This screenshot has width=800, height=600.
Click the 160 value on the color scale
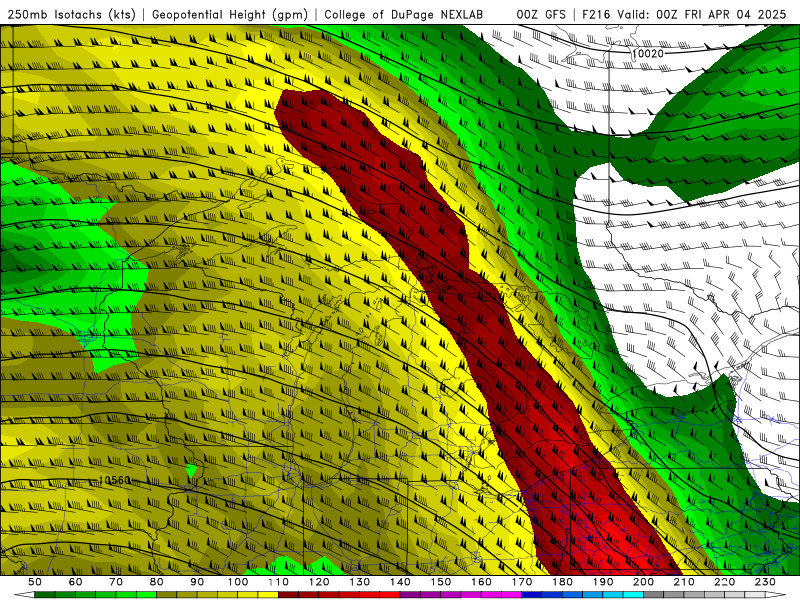tap(481, 582)
